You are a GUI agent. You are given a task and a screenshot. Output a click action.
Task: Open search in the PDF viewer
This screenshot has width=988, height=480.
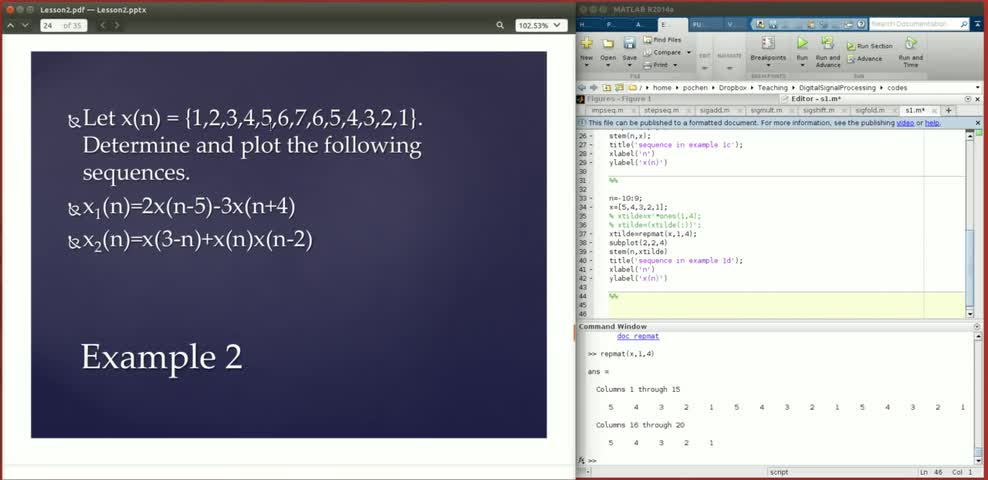pyautogui.click(x=500, y=25)
